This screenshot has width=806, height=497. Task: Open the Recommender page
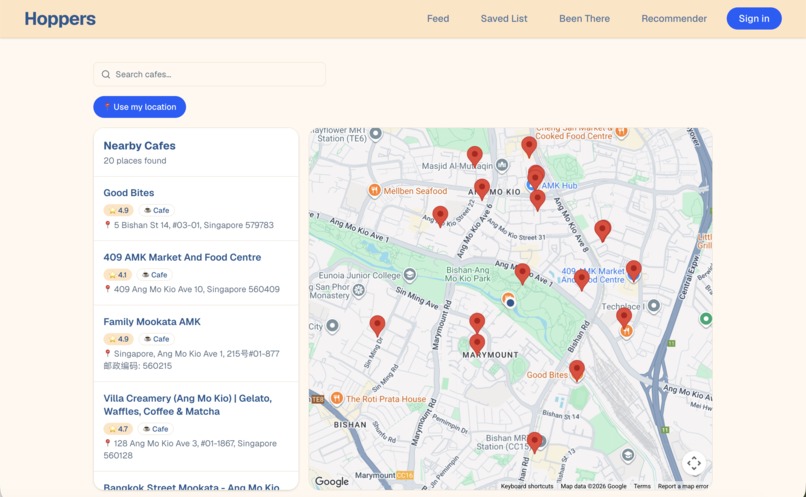[x=674, y=19]
